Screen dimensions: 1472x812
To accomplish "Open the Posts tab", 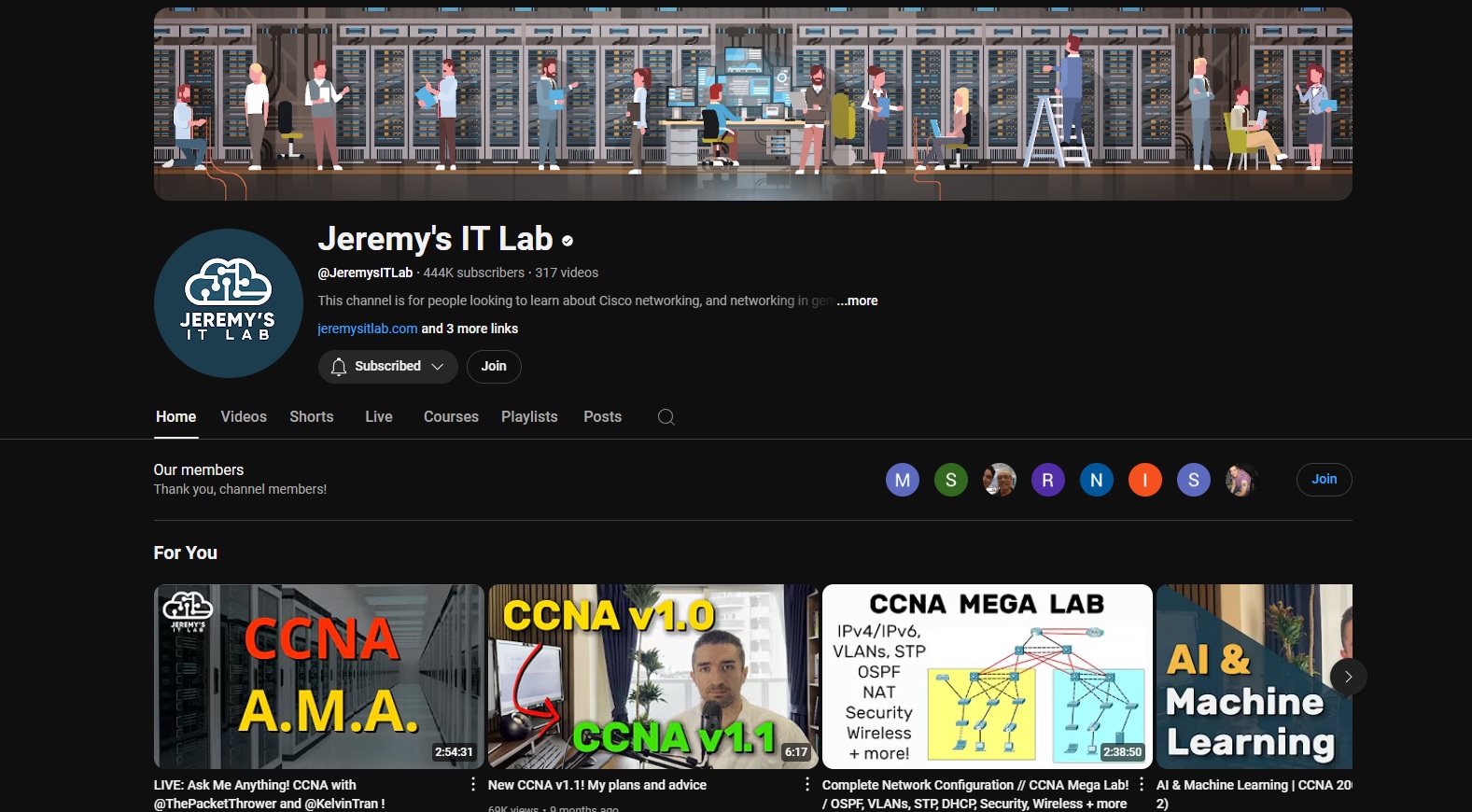I will [602, 417].
